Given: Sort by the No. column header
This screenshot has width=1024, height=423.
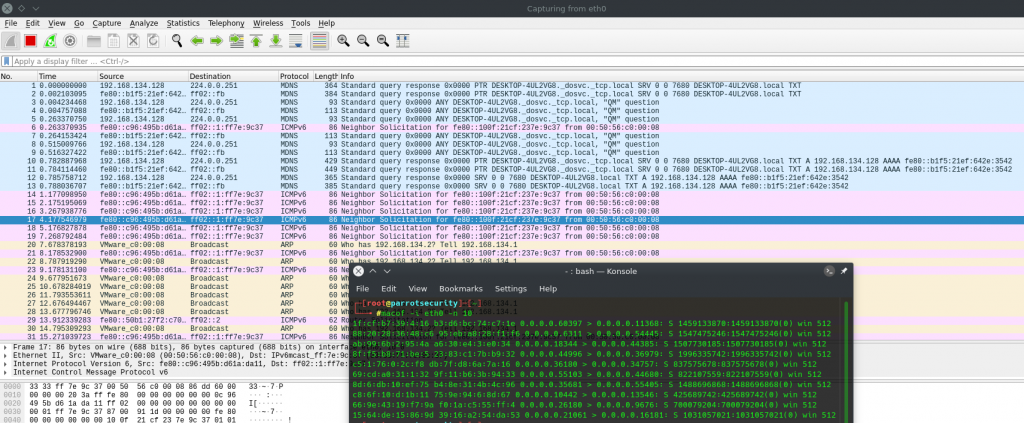Looking at the screenshot, I should 18,76.
